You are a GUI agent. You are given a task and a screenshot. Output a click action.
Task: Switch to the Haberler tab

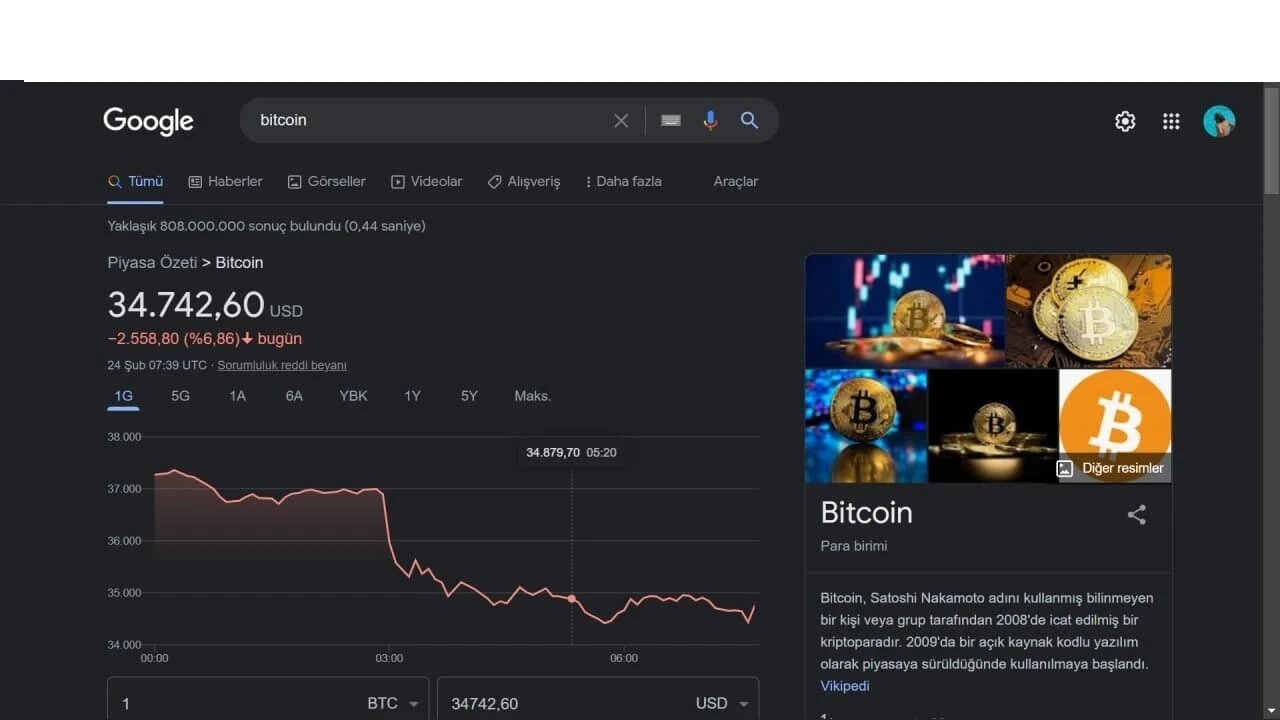(x=234, y=181)
